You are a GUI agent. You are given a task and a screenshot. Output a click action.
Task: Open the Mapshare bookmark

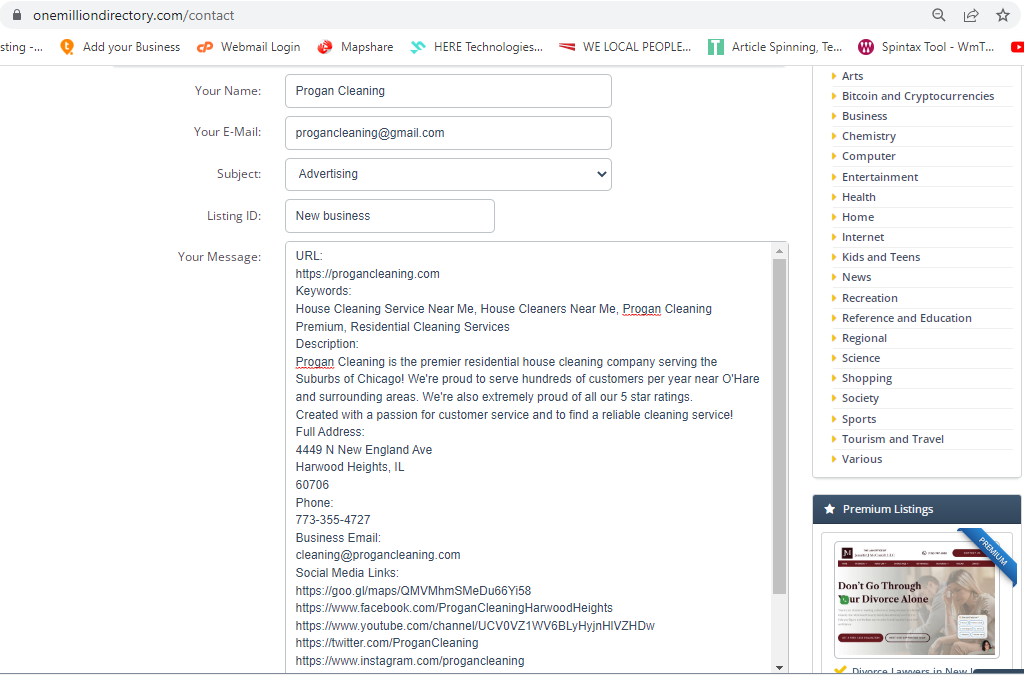[355, 47]
